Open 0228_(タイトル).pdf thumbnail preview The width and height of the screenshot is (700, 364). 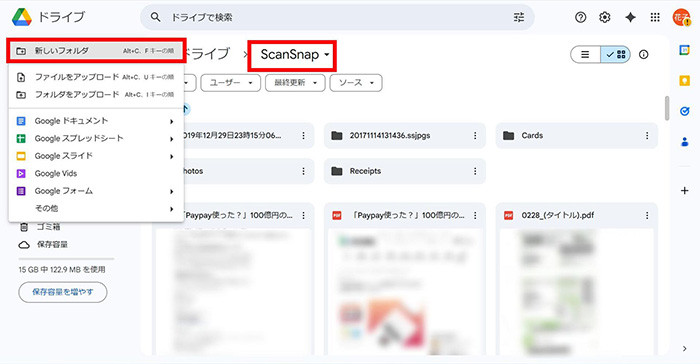[x=576, y=292]
